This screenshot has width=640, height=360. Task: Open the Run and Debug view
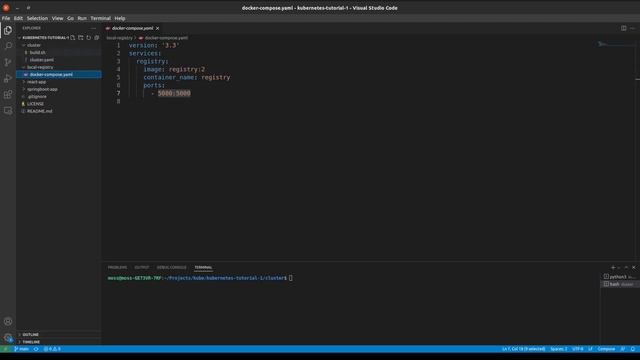[8, 78]
